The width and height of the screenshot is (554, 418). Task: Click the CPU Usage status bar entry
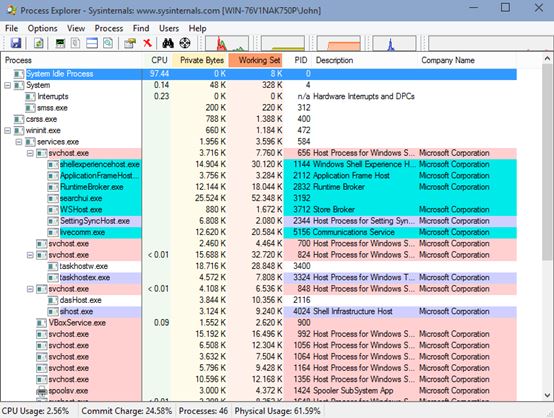pos(36,411)
